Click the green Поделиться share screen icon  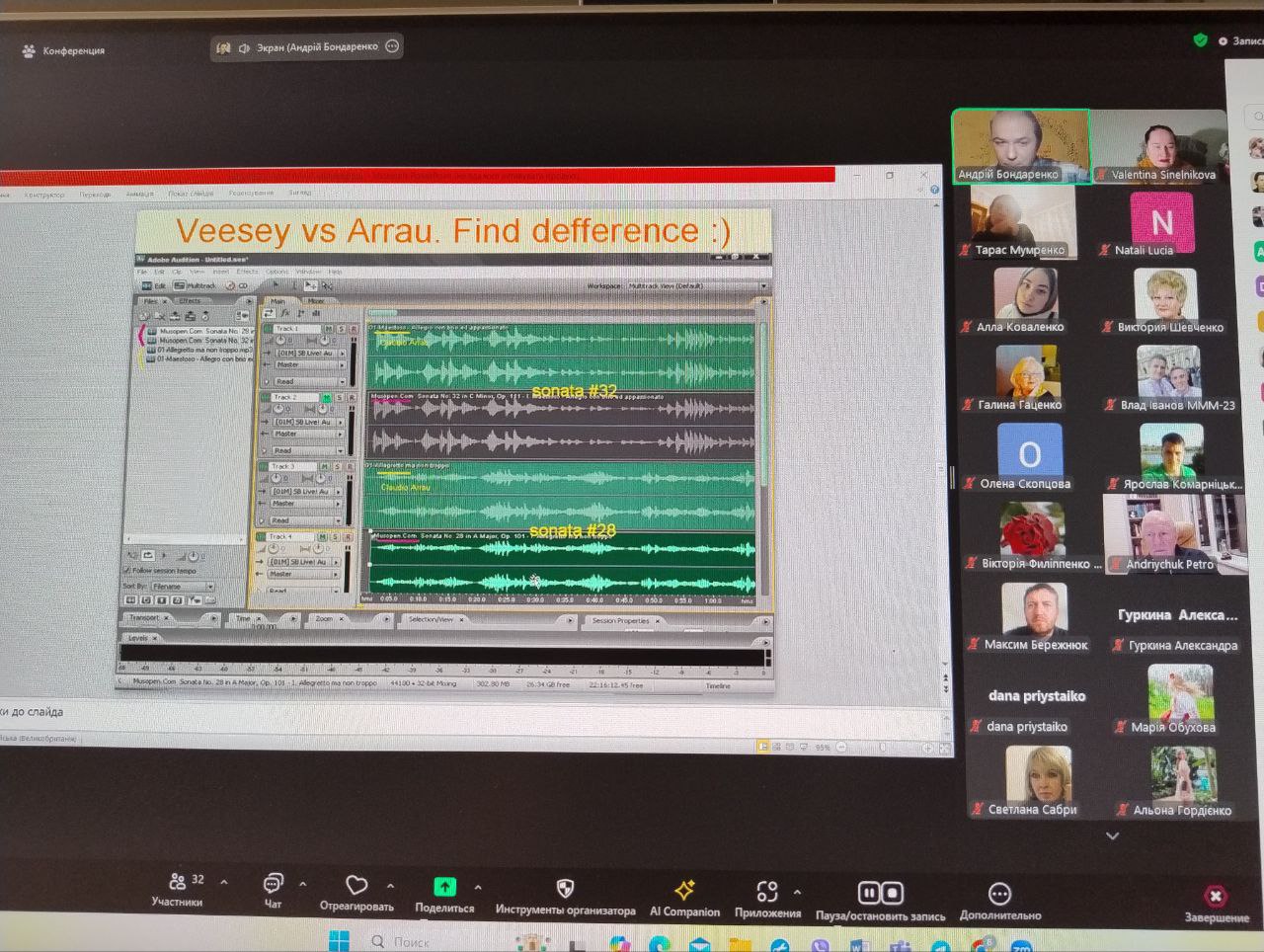[445, 887]
